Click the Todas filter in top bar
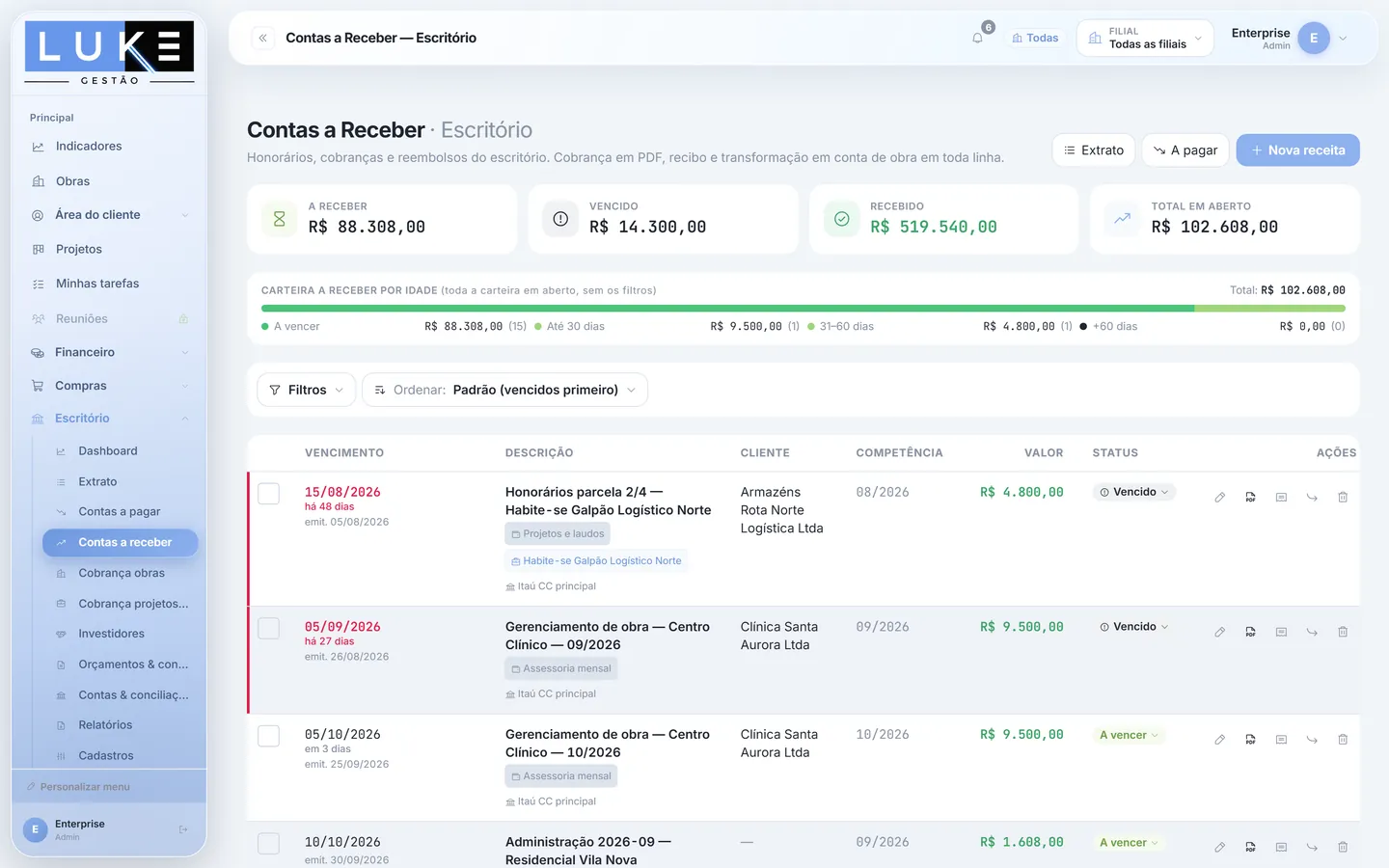Viewport: 1389px width, 868px height. click(1035, 39)
